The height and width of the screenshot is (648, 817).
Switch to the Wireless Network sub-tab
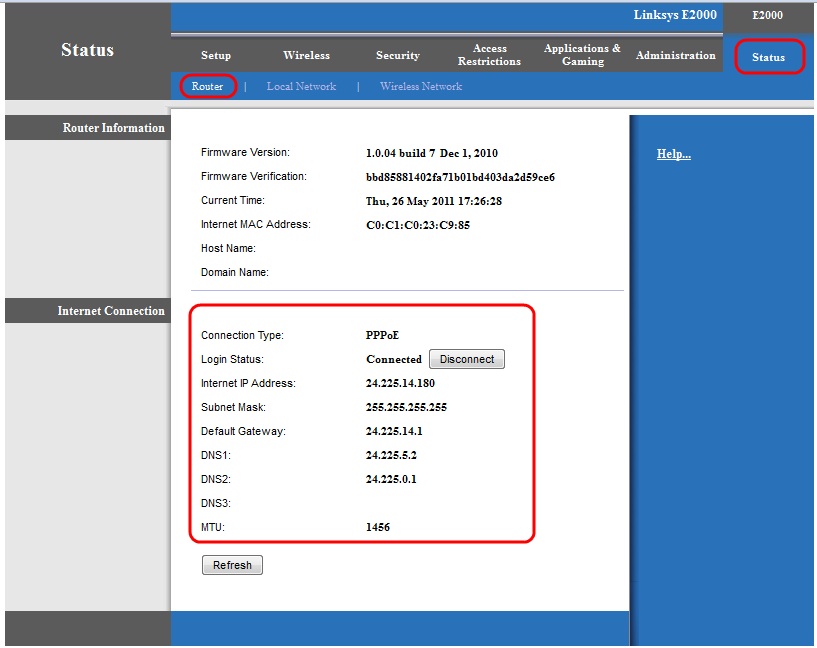[x=420, y=86]
